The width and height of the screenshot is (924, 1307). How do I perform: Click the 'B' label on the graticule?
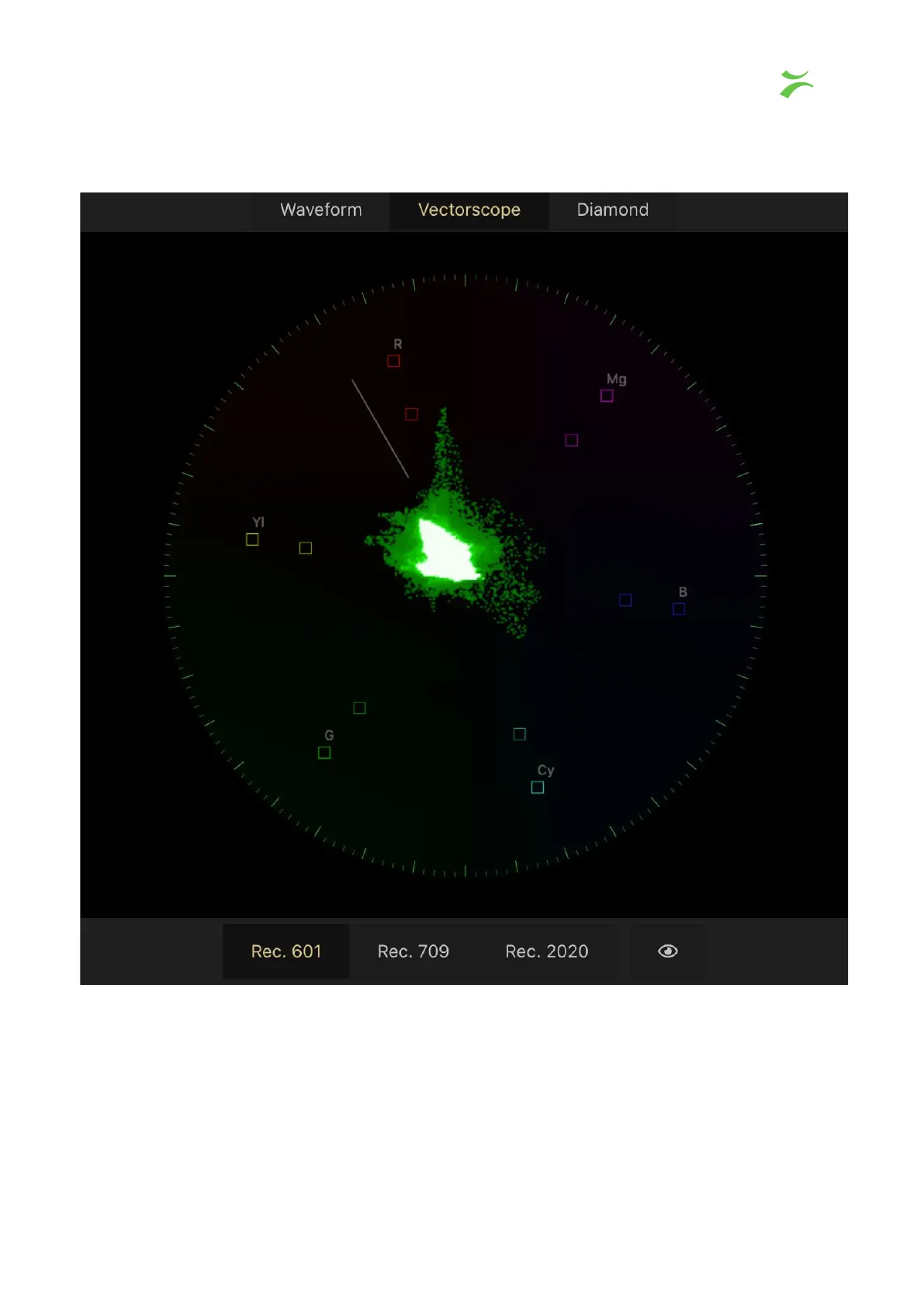[x=683, y=592]
